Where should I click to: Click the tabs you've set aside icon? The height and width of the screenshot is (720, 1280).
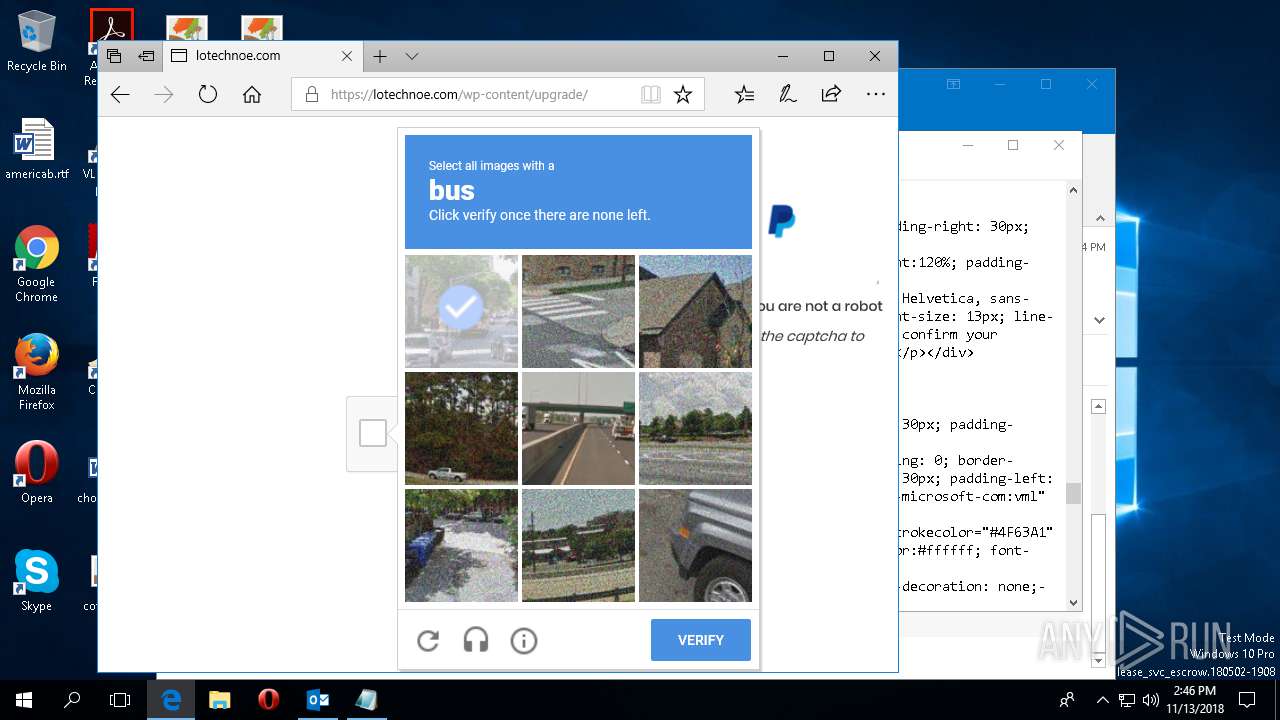114,56
